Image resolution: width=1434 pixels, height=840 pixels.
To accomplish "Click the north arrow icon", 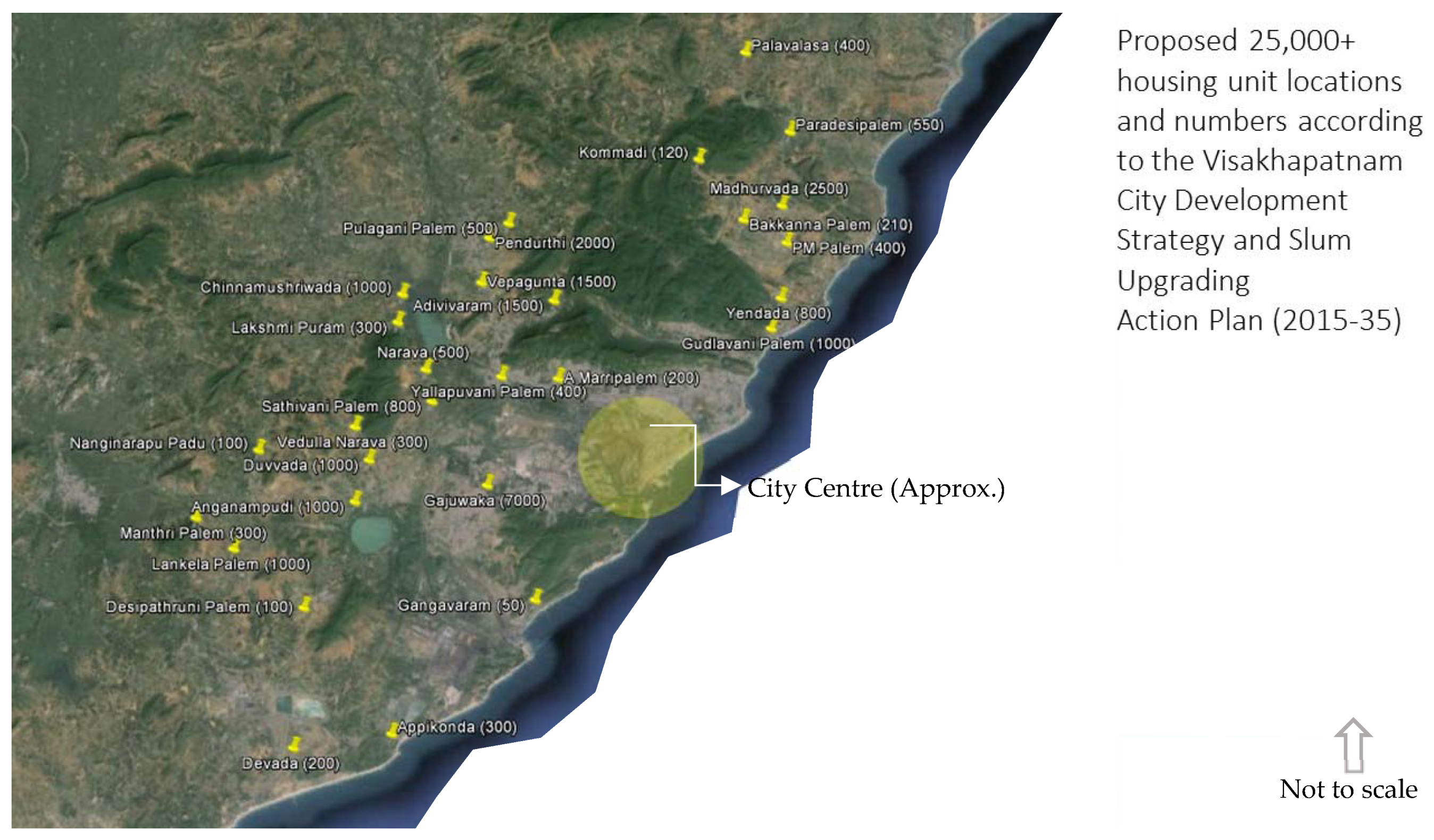I will (1353, 745).
